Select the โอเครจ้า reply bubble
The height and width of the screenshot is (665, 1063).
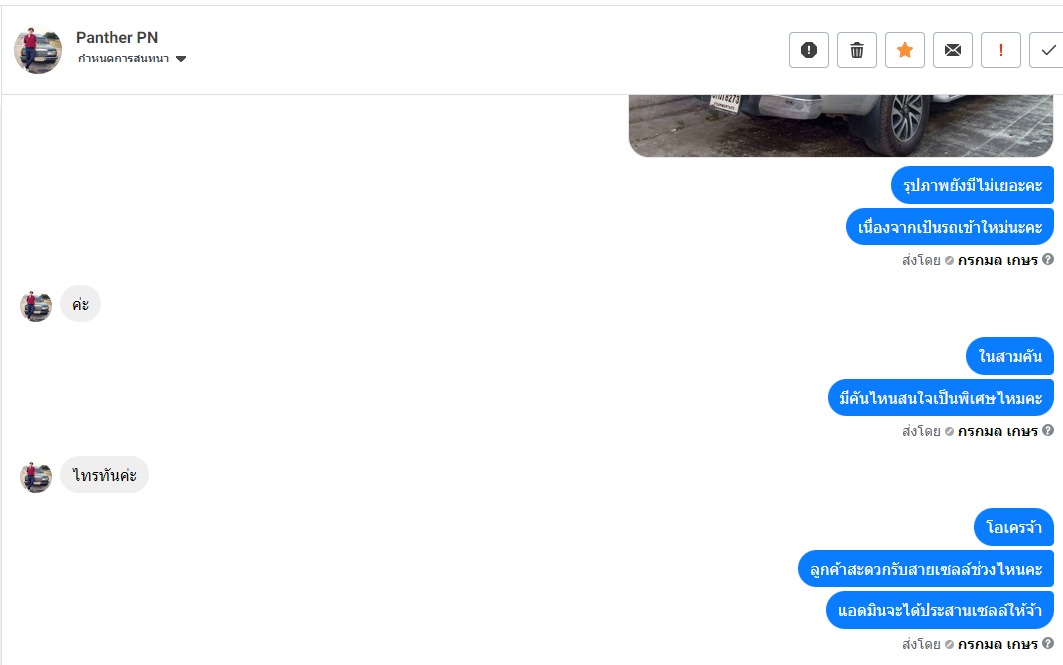[1014, 527]
